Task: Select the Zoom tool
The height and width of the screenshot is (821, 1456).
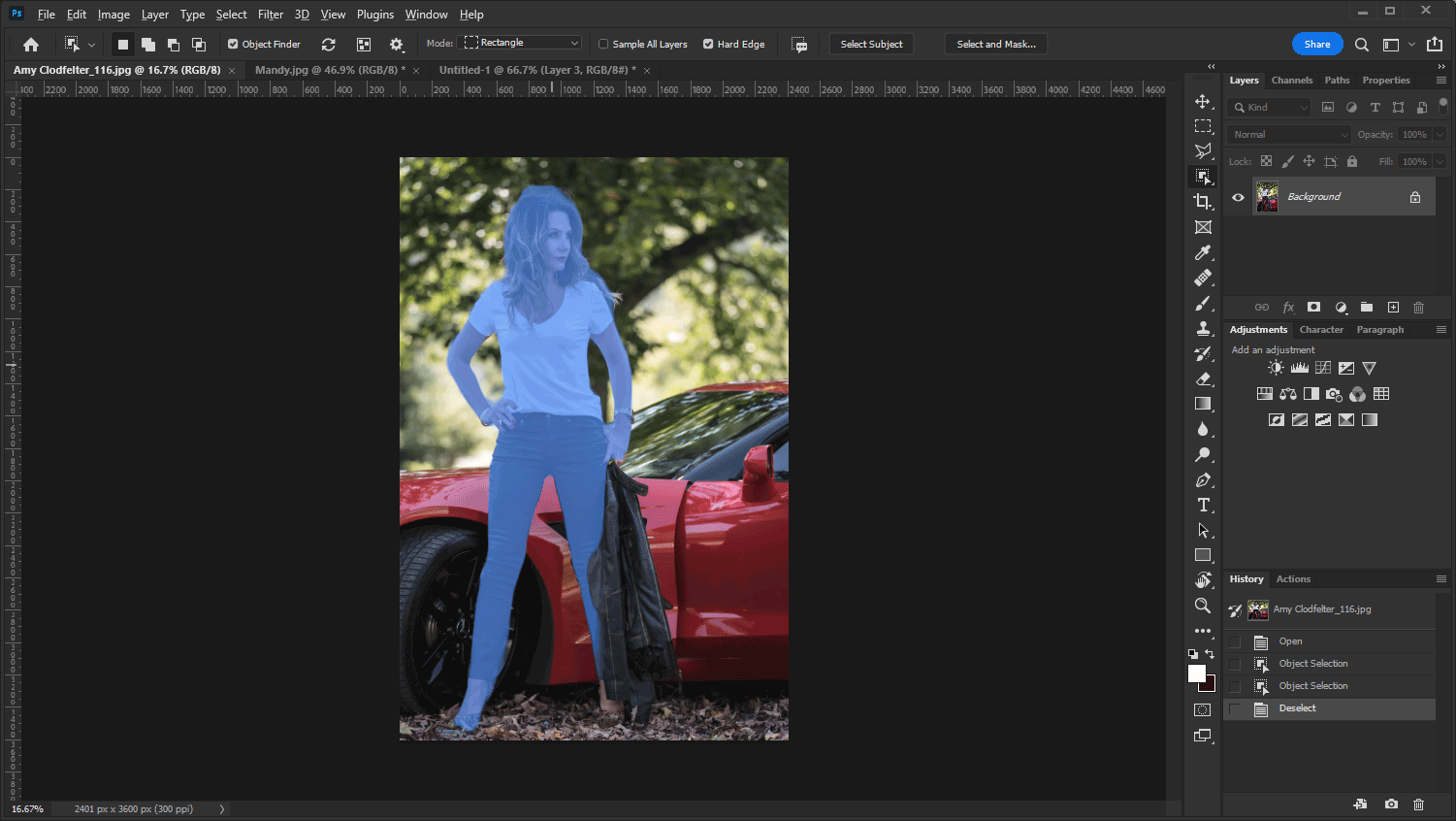Action: (x=1203, y=605)
